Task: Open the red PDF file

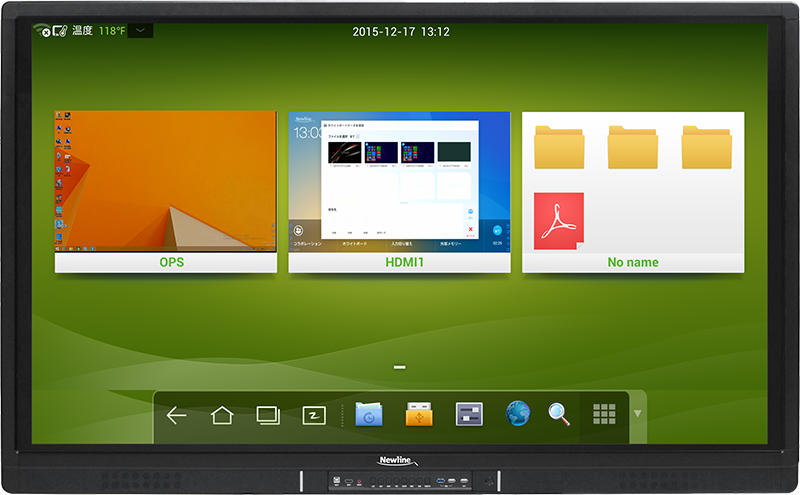Action: click(558, 221)
